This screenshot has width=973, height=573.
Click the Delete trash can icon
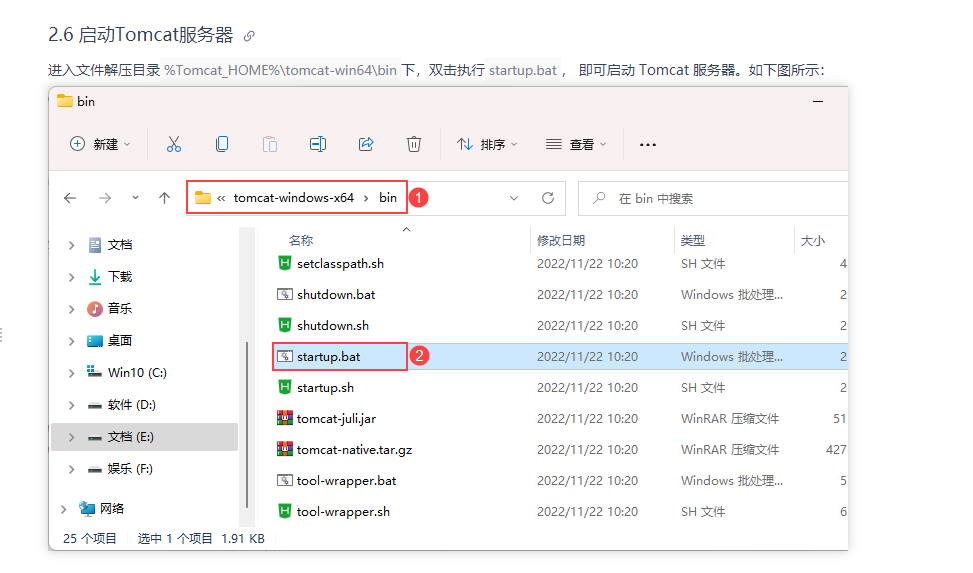tap(414, 144)
